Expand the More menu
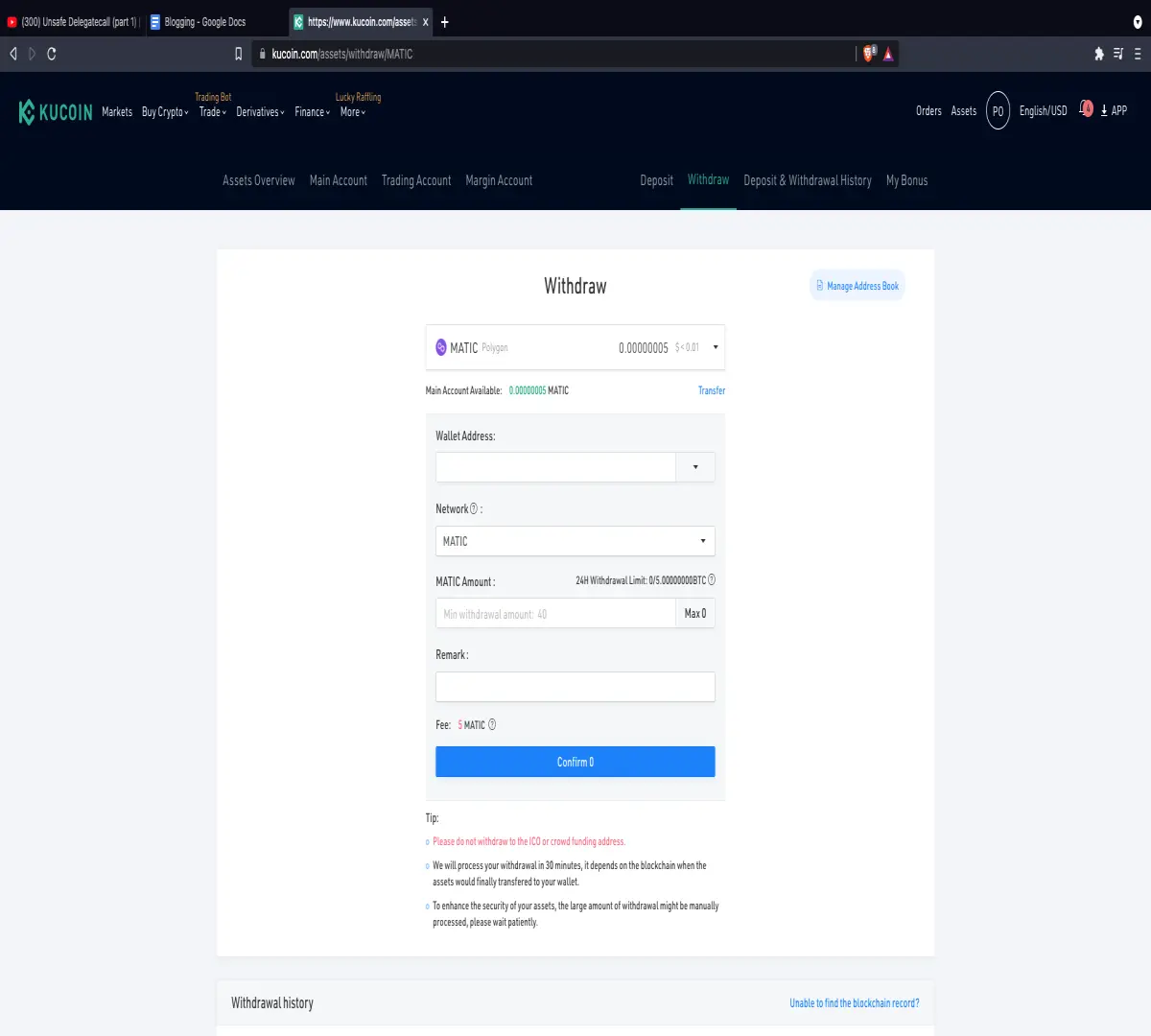 353,112
